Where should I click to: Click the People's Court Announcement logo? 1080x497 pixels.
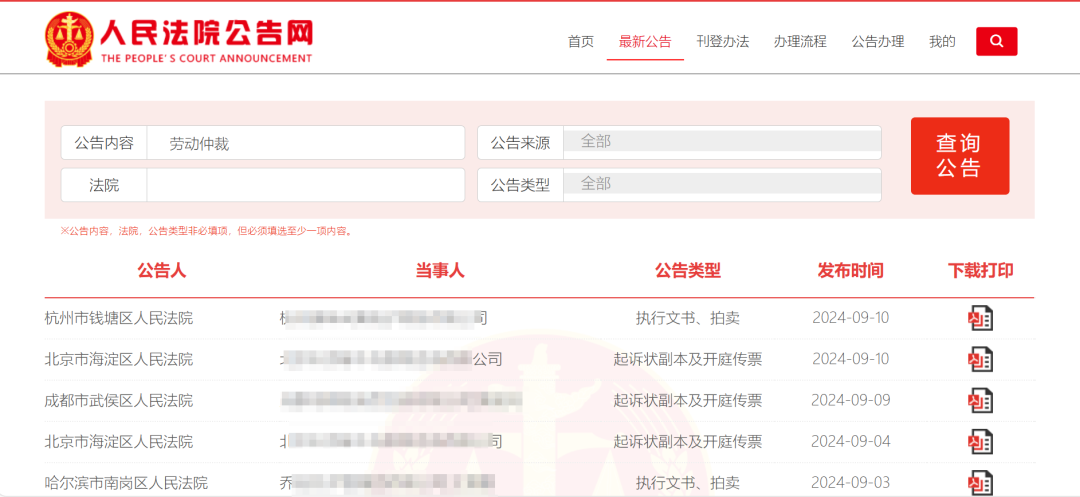[179, 39]
